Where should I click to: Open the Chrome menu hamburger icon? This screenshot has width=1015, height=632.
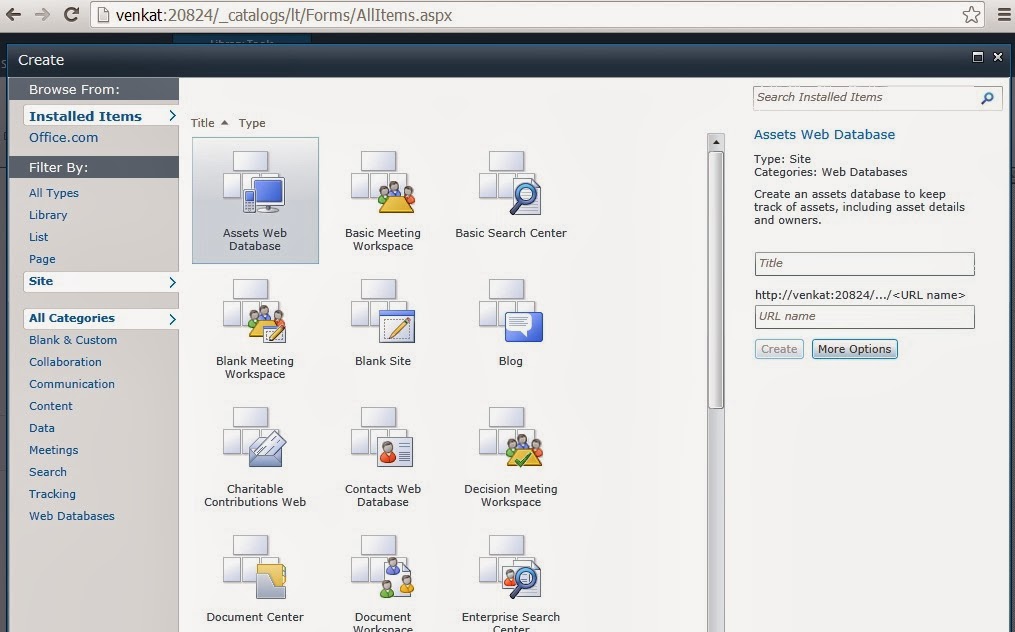1003,15
